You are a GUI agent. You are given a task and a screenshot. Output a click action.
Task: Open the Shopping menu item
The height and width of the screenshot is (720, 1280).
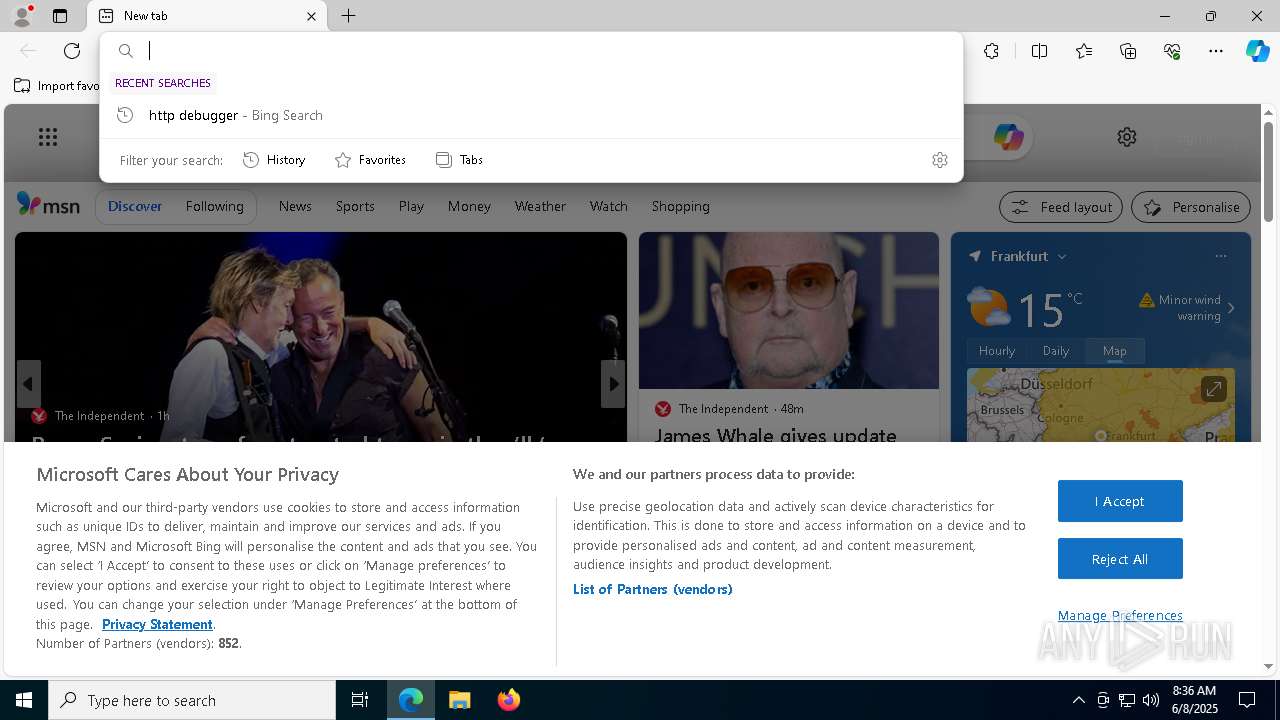(681, 206)
